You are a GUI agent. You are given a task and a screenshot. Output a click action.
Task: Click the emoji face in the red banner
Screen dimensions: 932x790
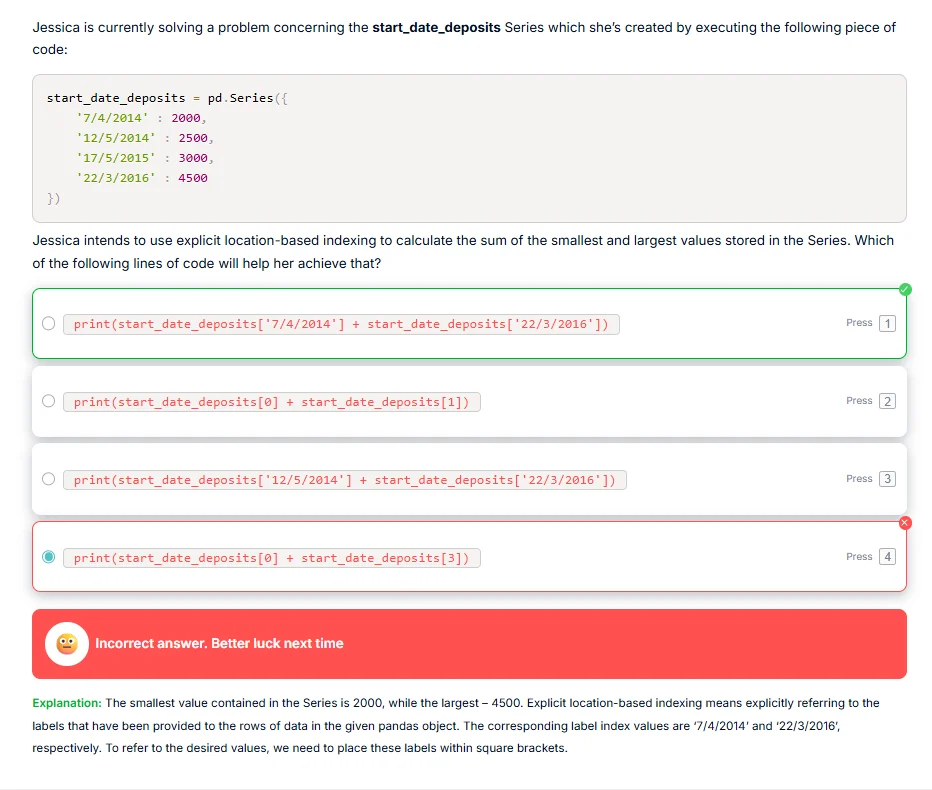(67, 644)
